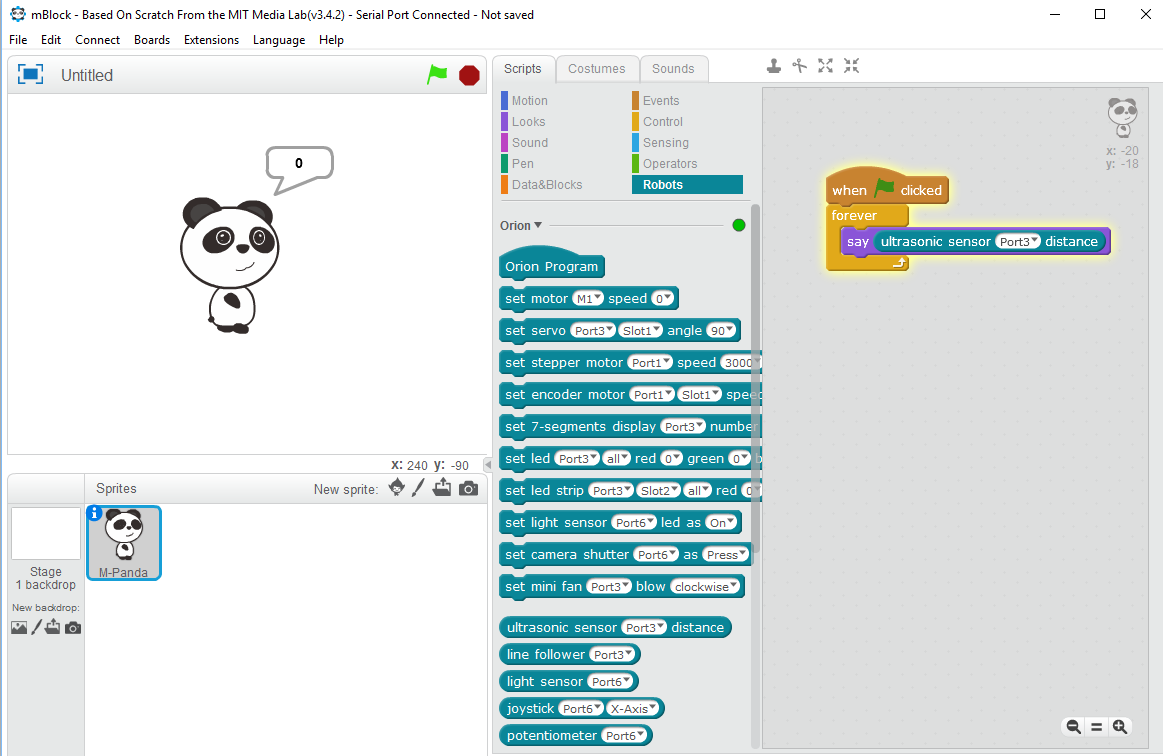Screen dimensions: 1163x756
Task: Switch to the Sounds tab
Action: [x=673, y=68]
